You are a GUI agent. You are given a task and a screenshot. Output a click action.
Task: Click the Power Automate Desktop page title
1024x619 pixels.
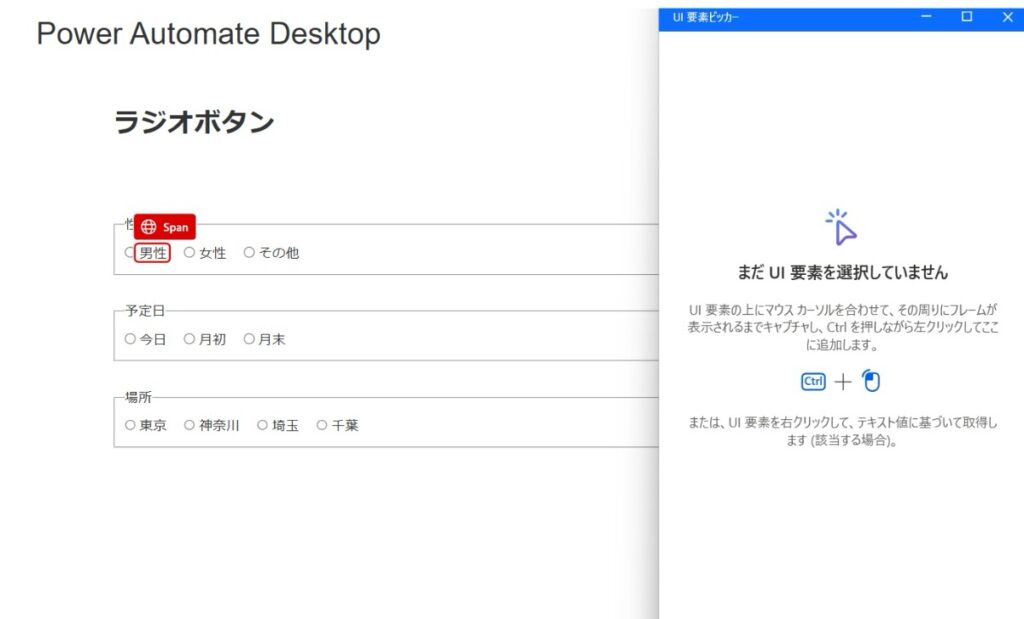[x=208, y=34]
